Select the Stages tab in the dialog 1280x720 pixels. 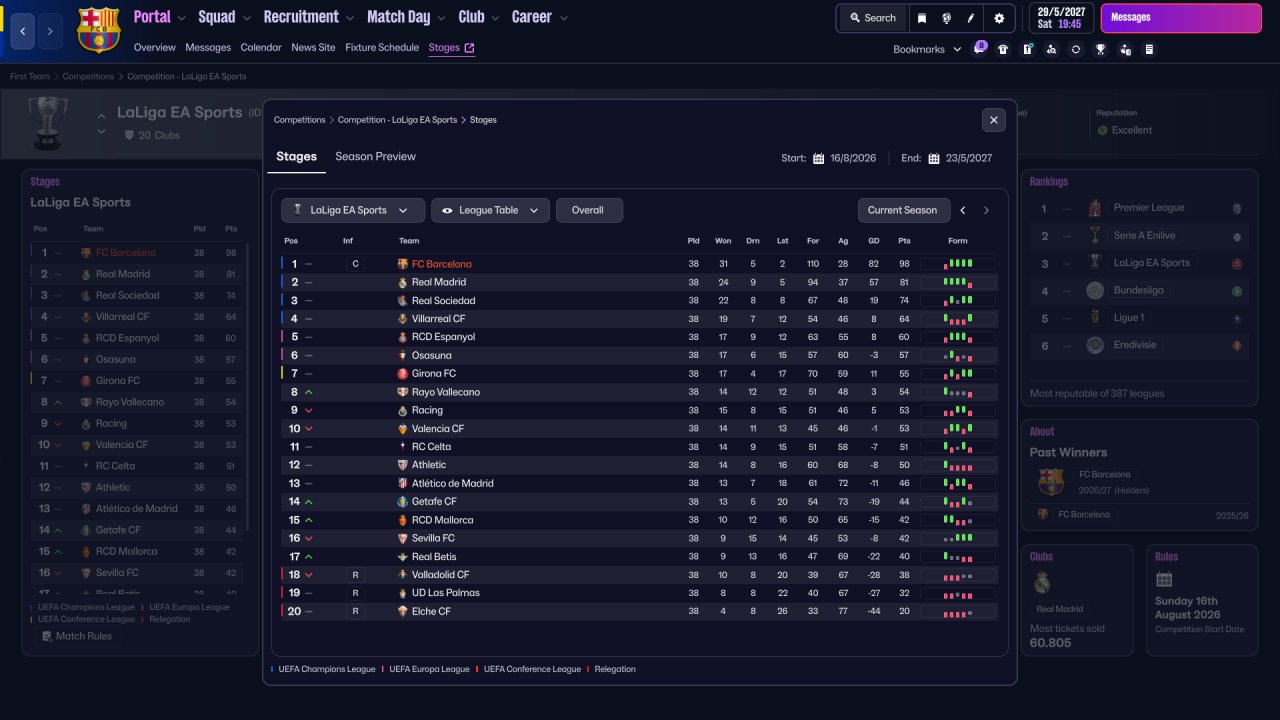(296, 157)
